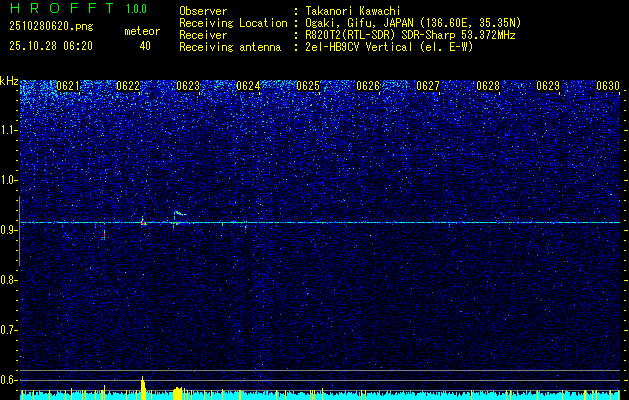This screenshot has width=629, height=400.
Task: Click the 0621 time marker
Action: pyautogui.click(x=68, y=86)
